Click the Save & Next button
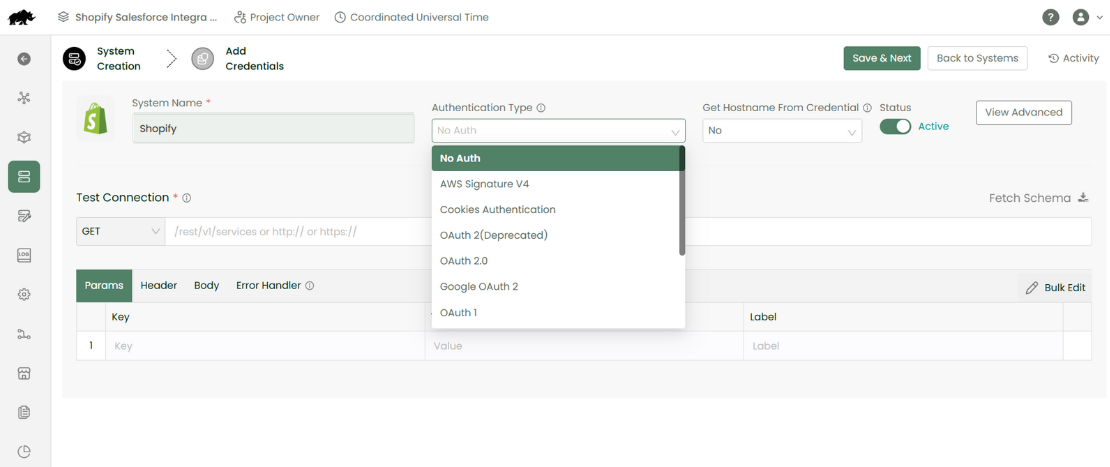The width and height of the screenshot is (1110, 467). click(x=882, y=58)
